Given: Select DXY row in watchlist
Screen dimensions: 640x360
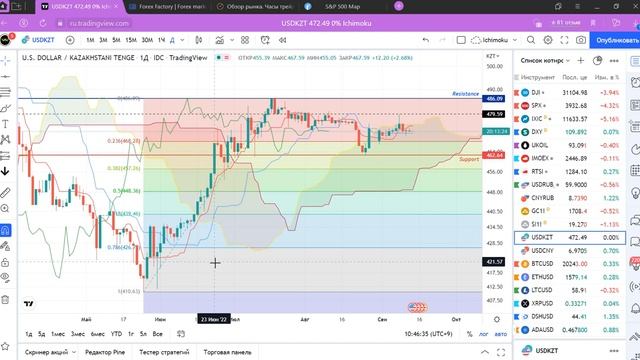Looking at the screenshot, I should tap(569, 132).
